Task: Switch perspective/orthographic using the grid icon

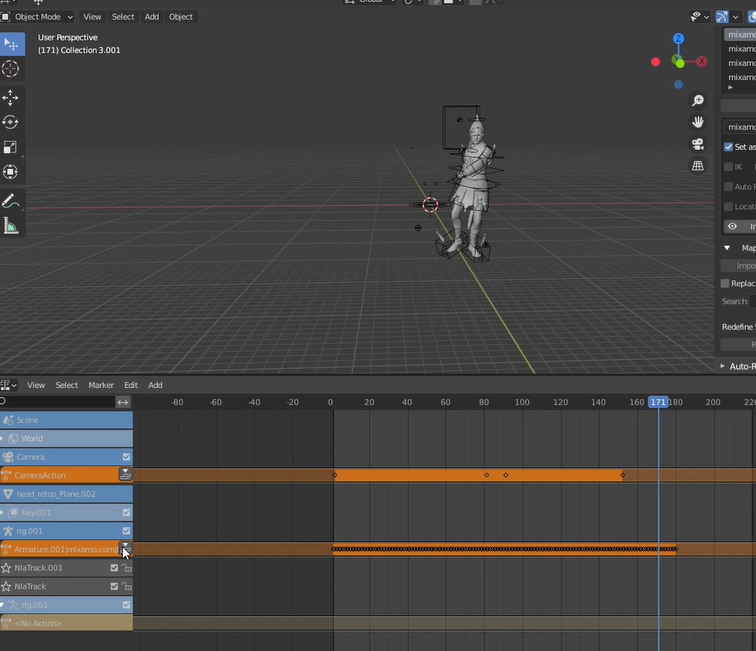Action: 698,166
